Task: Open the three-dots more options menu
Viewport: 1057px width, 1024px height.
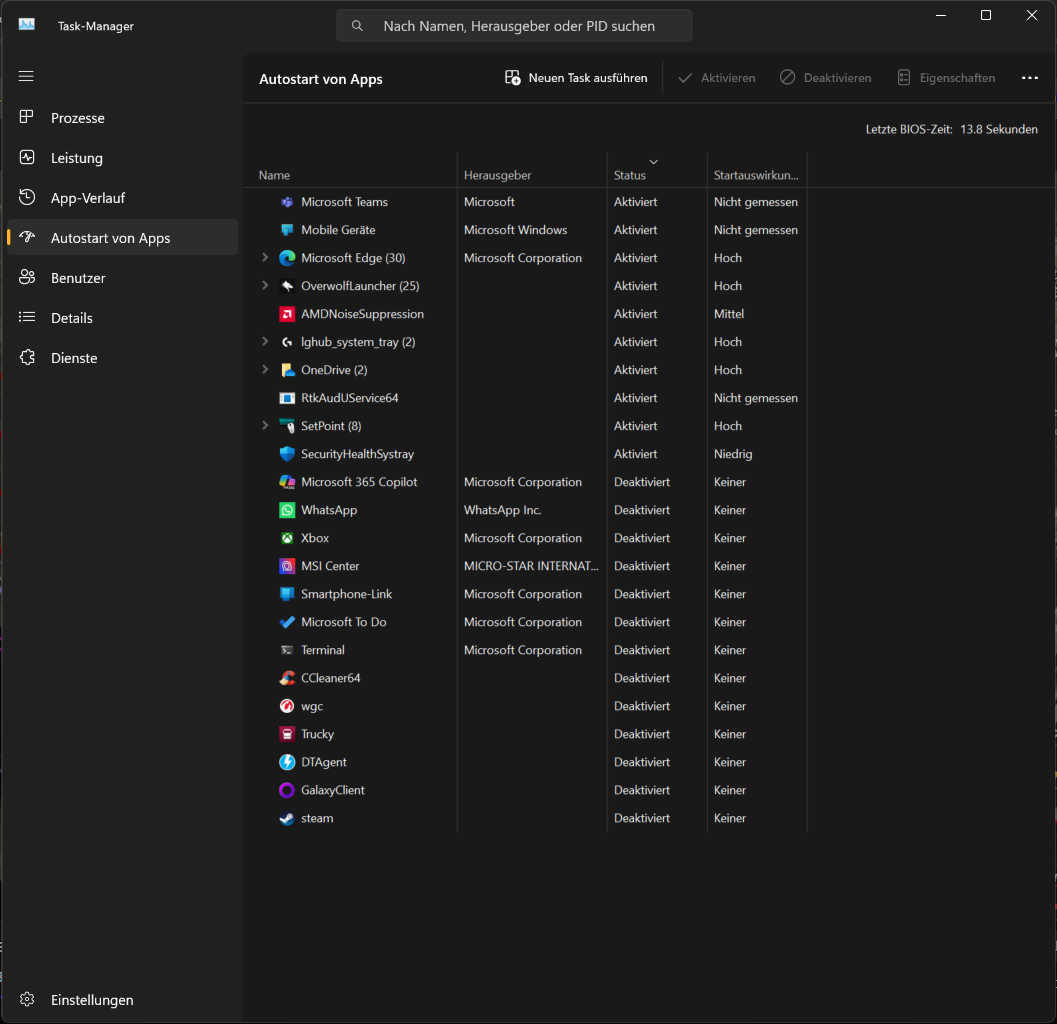Action: pyautogui.click(x=1029, y=78)
